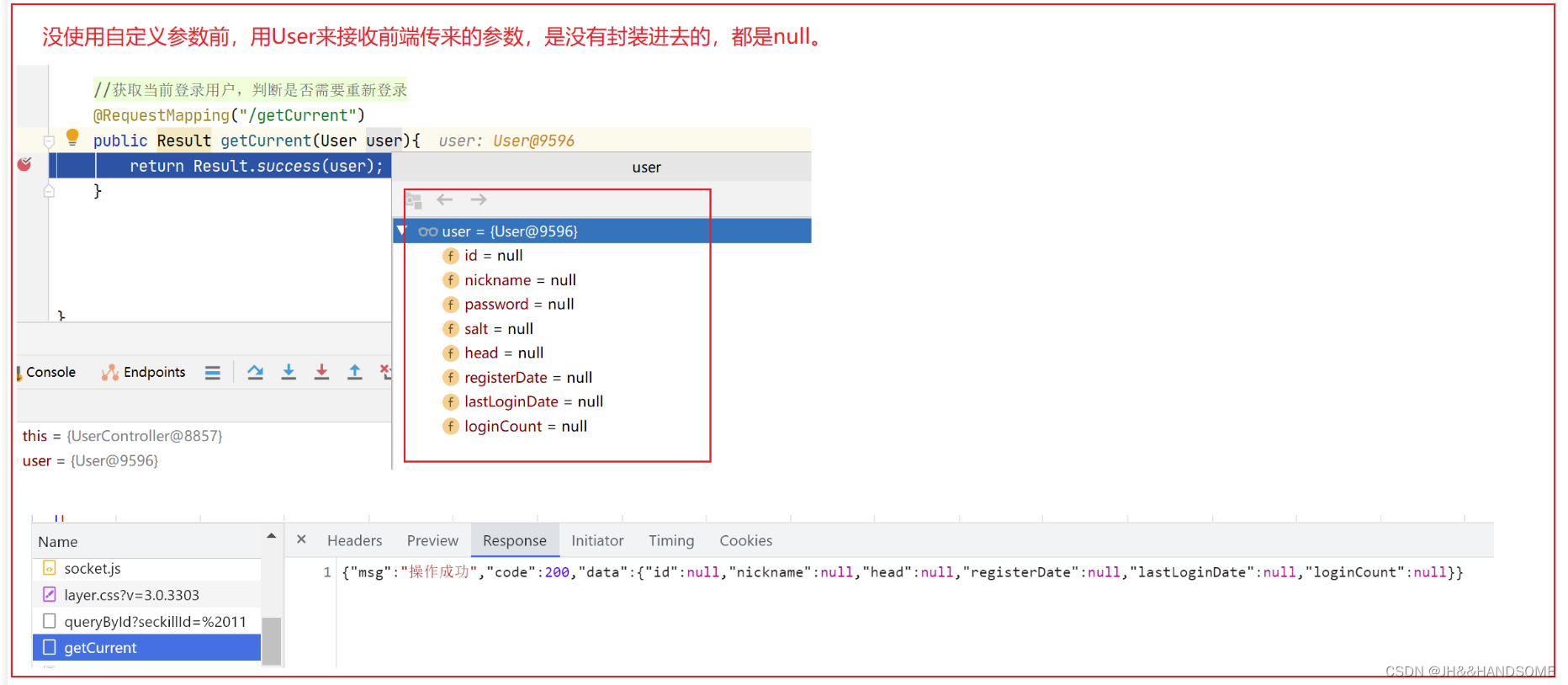Screen dimensions: 1568x685
Task: Switch to the Initiator tab
Action: click(597, 540)
